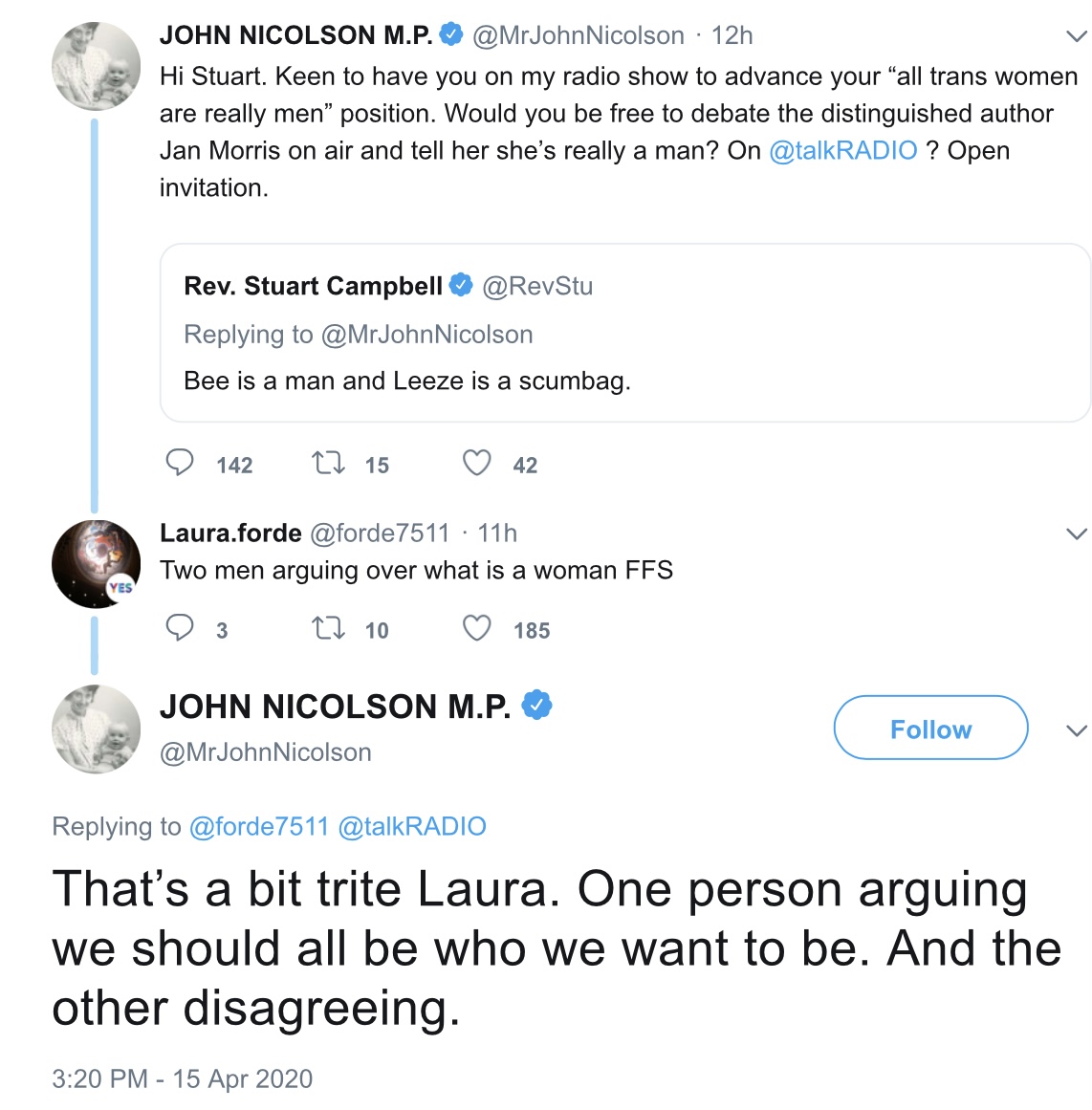Image resolution: width=1092 pixels, height=1110 pixels.
Task: Follow JOHN NICOLSON M.P.
Action: (930, 729)
